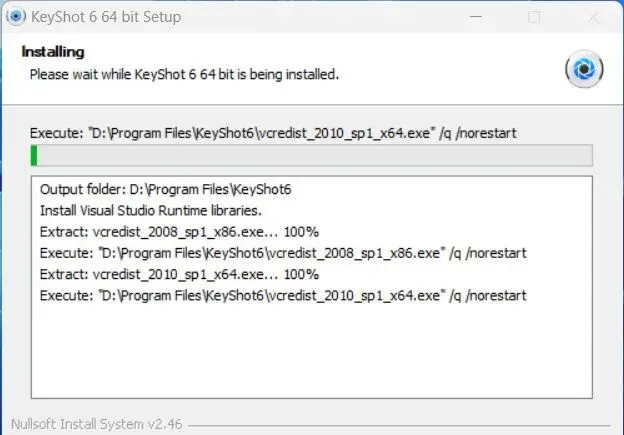
Task: Click the 'Nullsoft Install System v2.46' label
Action: [x=96, y=423]
